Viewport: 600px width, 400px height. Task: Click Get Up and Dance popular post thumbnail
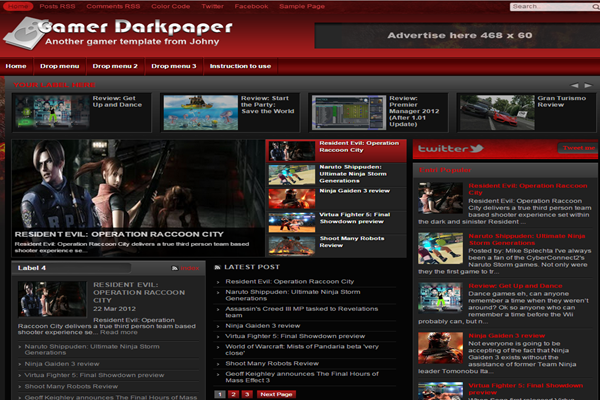pyautogui.click(x=440, y=298)
